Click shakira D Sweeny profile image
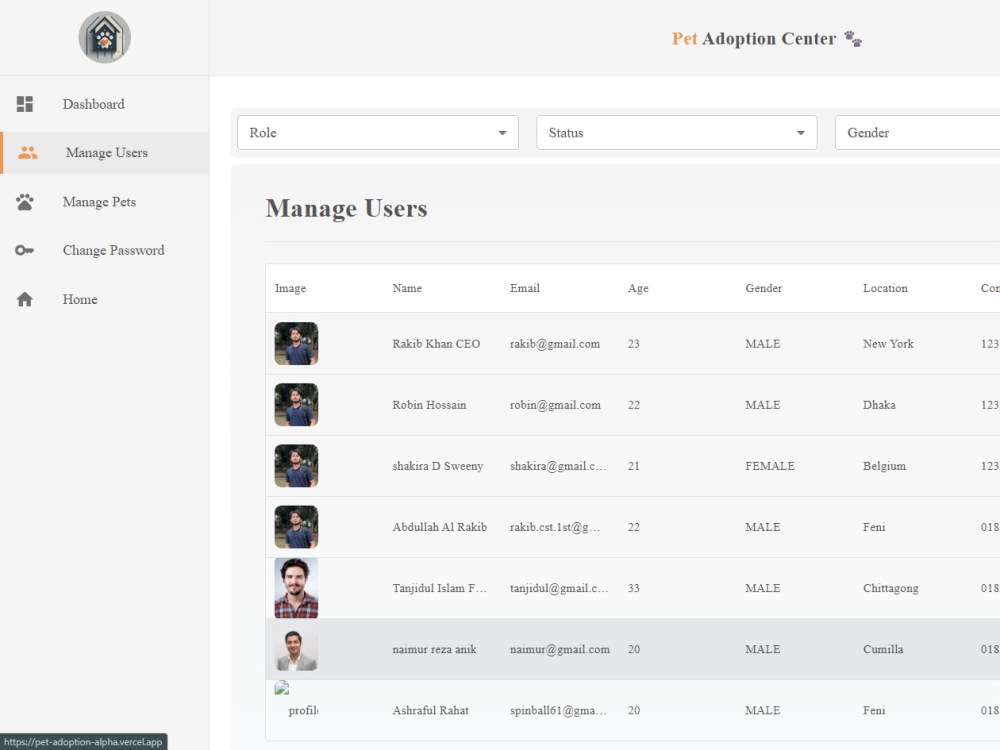 [x=297, y=466]
